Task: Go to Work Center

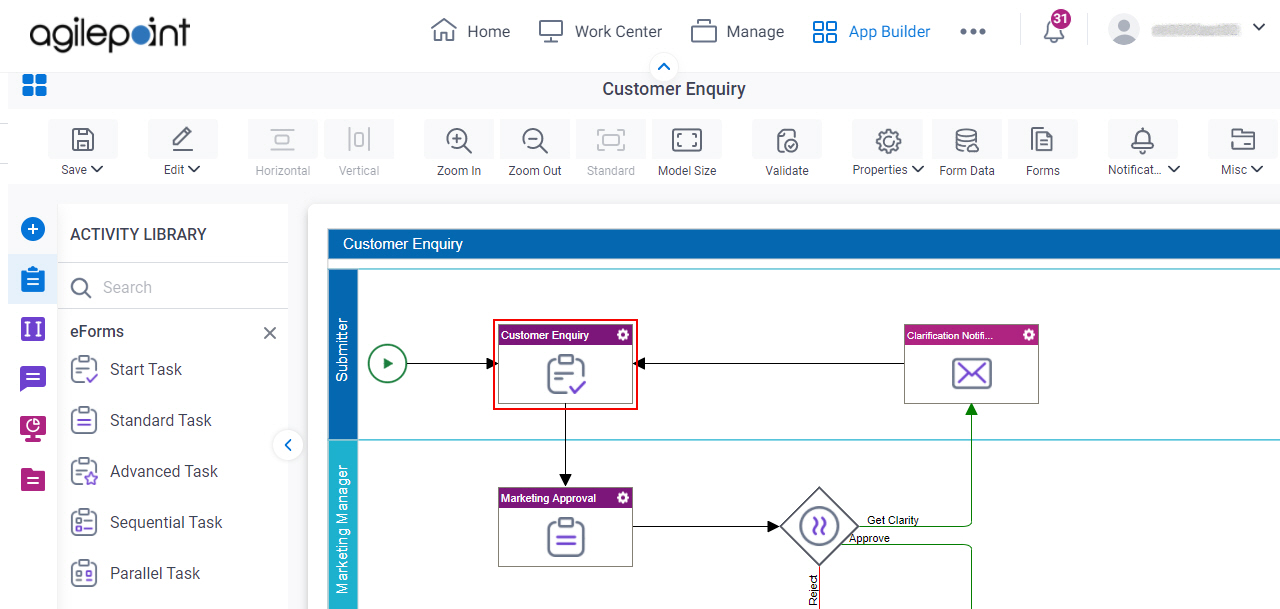Action: coord(600,31)
